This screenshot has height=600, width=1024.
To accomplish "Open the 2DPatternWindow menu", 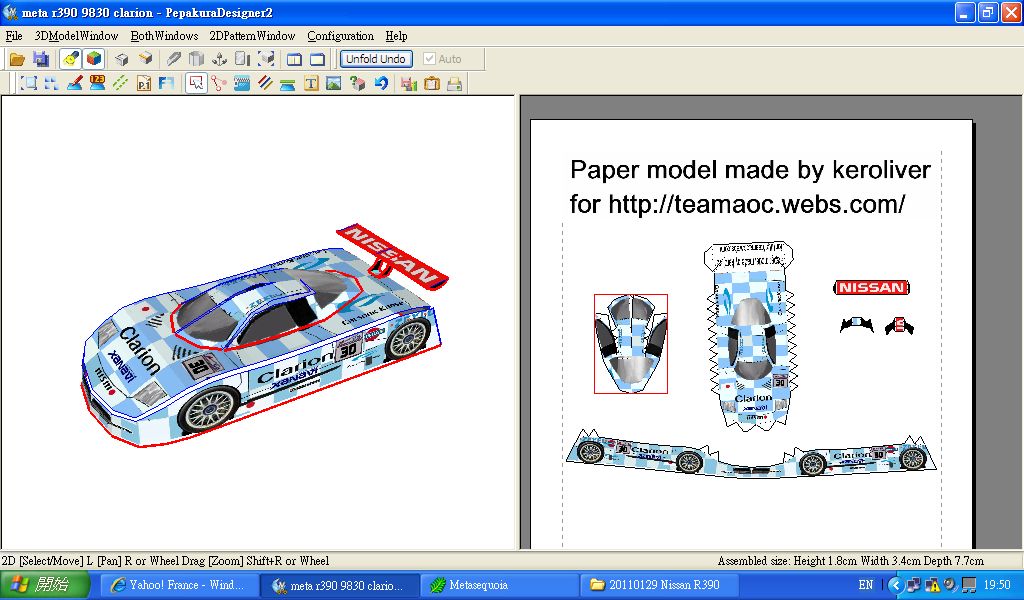I will [x=252, y=36].
